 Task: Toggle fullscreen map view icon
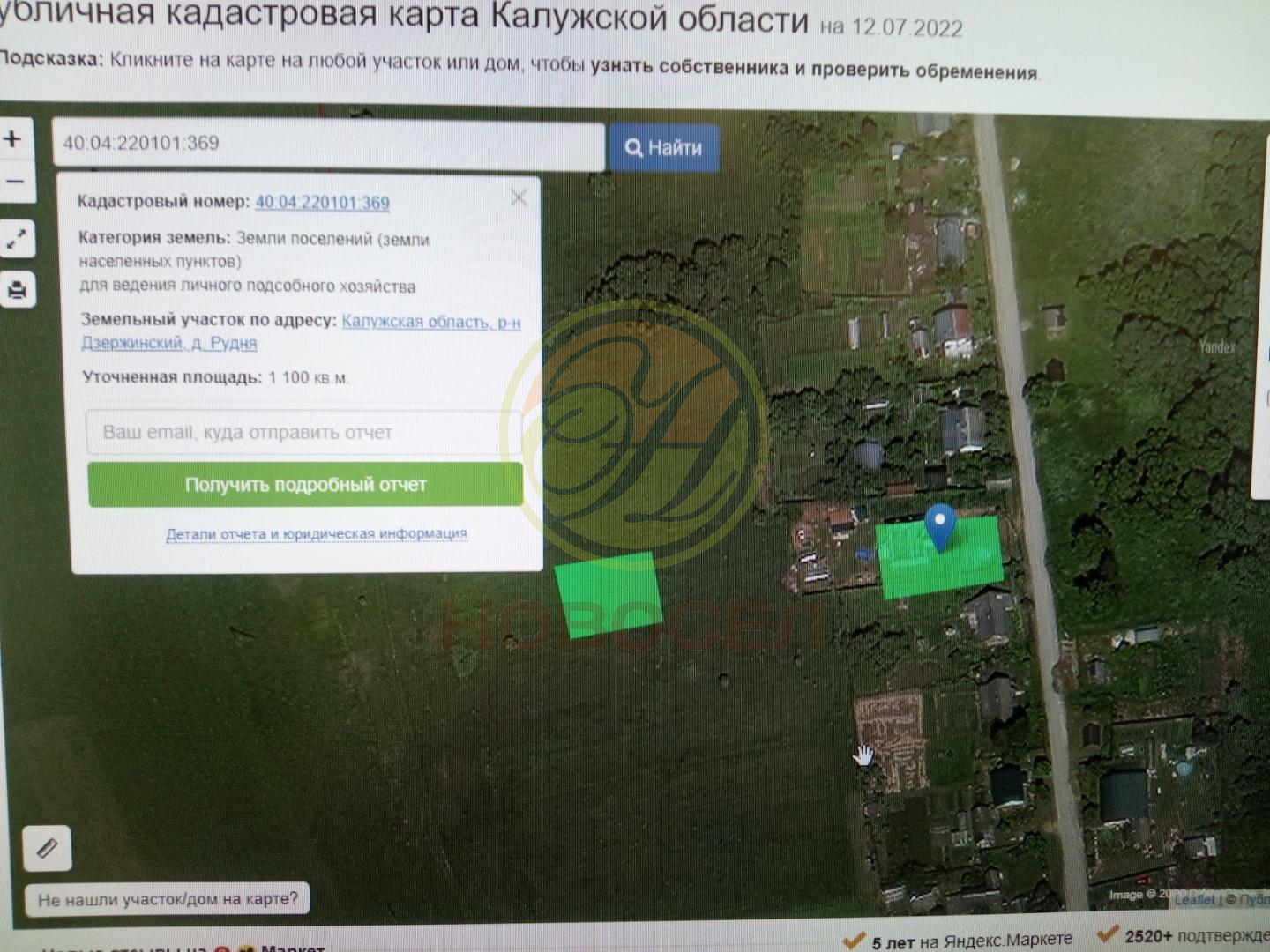[17, 239]
